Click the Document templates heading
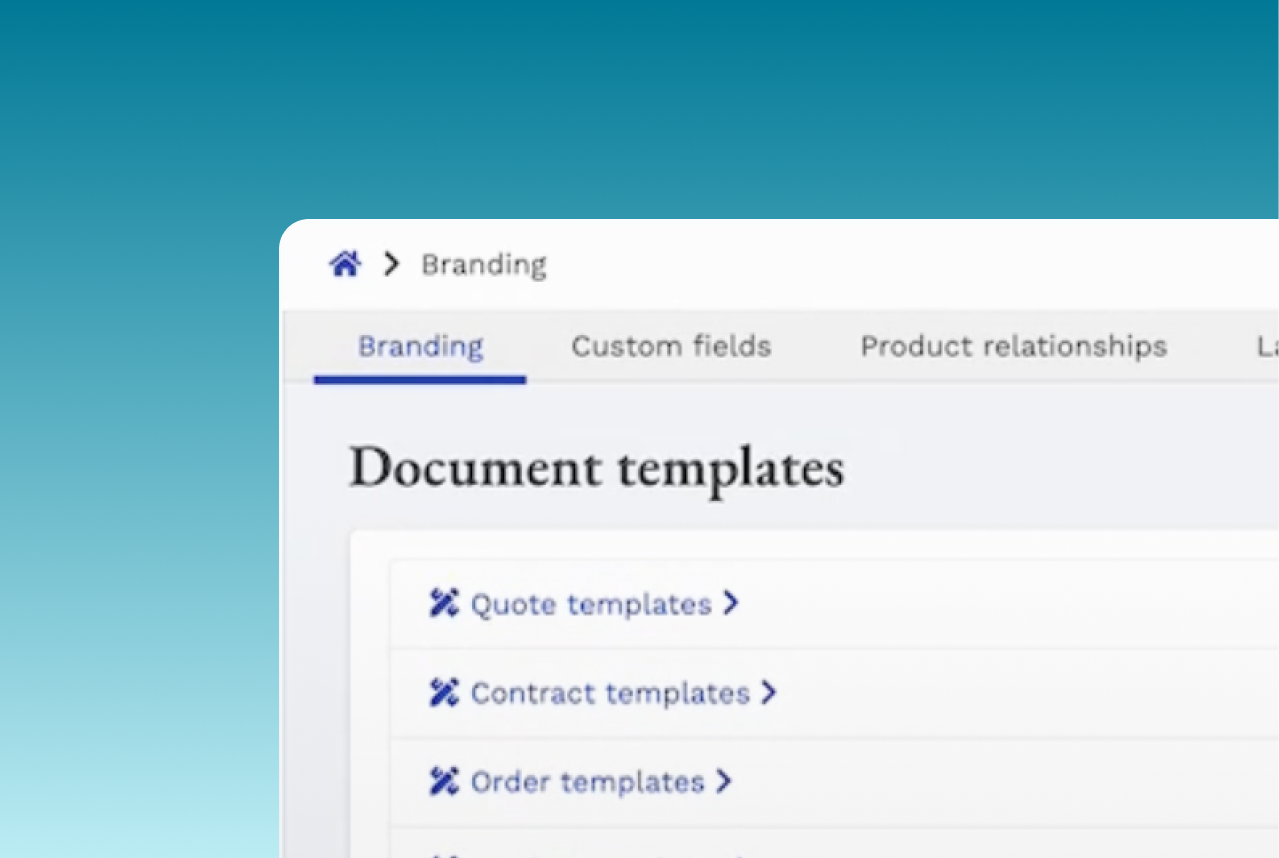The width and height of the screenshot is (1279, 858). pyautogui.click(x=597, y=466)
